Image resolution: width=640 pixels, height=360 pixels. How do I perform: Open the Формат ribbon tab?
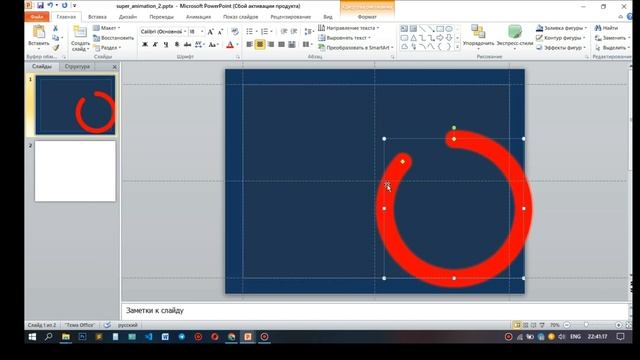tap(367, 17)
